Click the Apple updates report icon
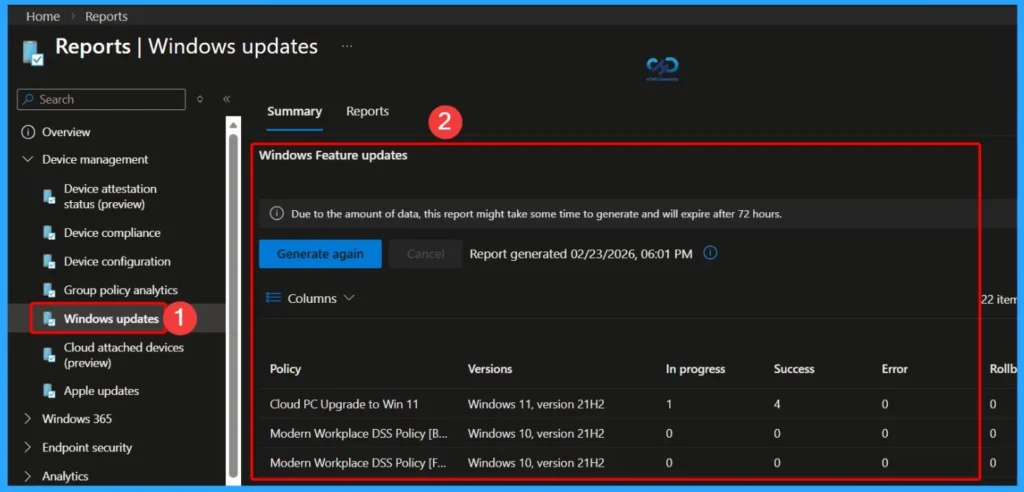1024x492 pixels. pyautogui.click(x=49, y=391)
